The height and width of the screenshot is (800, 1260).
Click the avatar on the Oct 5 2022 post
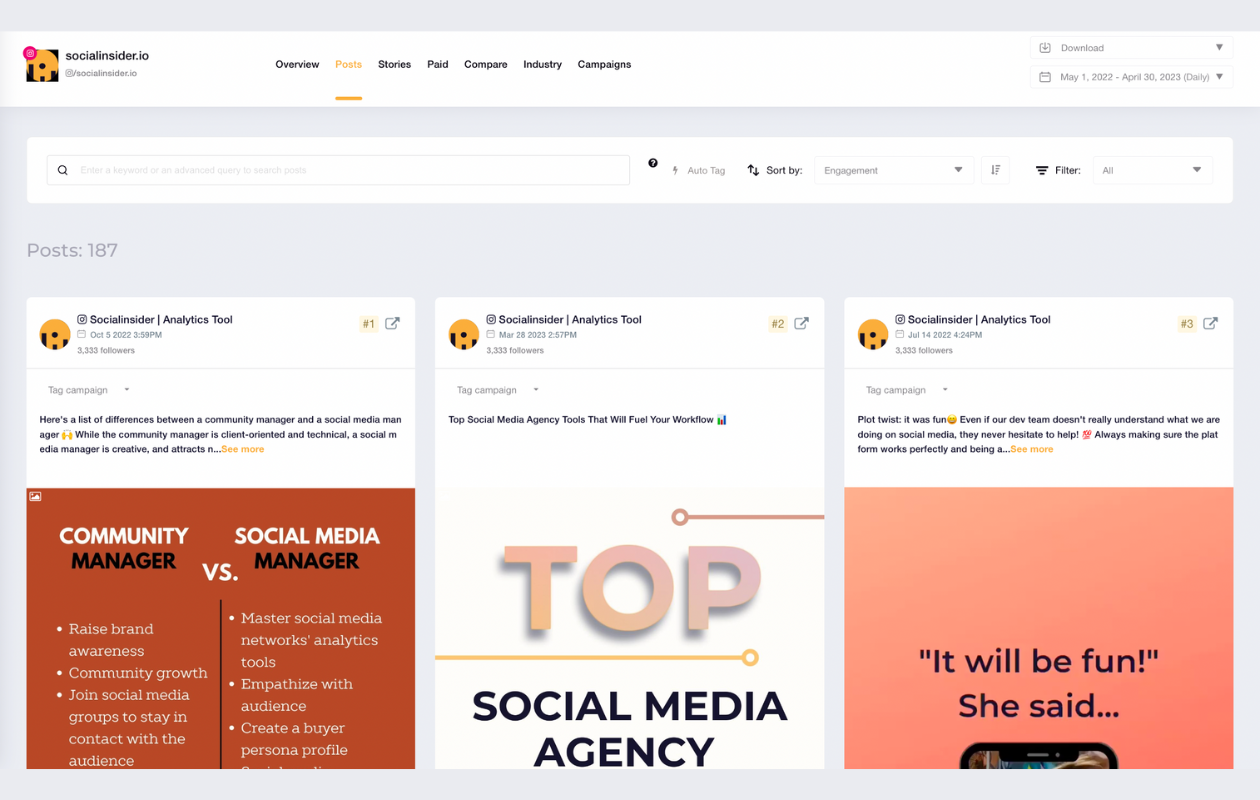55,334
